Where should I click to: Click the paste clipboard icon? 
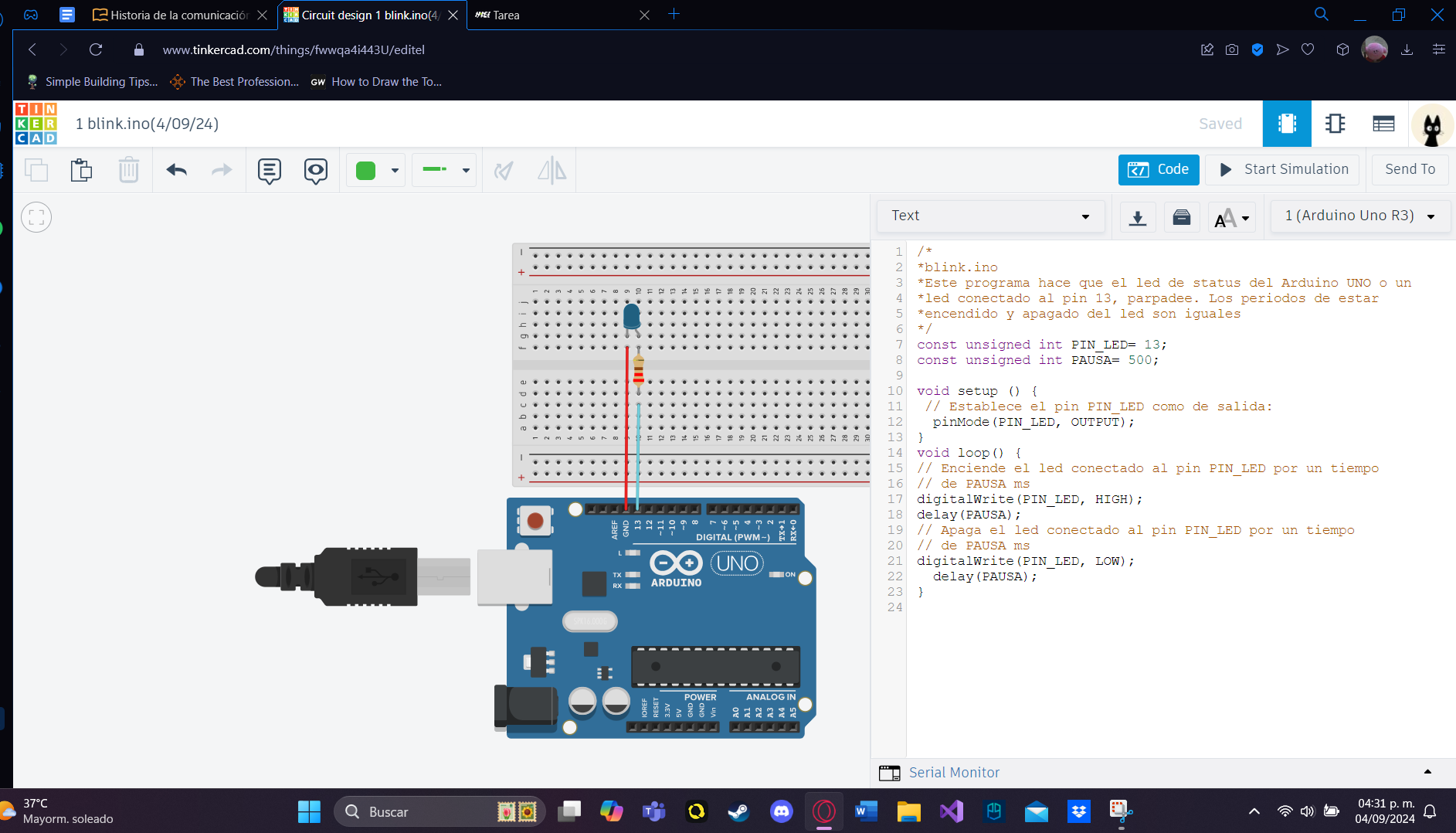click(81, 170)
